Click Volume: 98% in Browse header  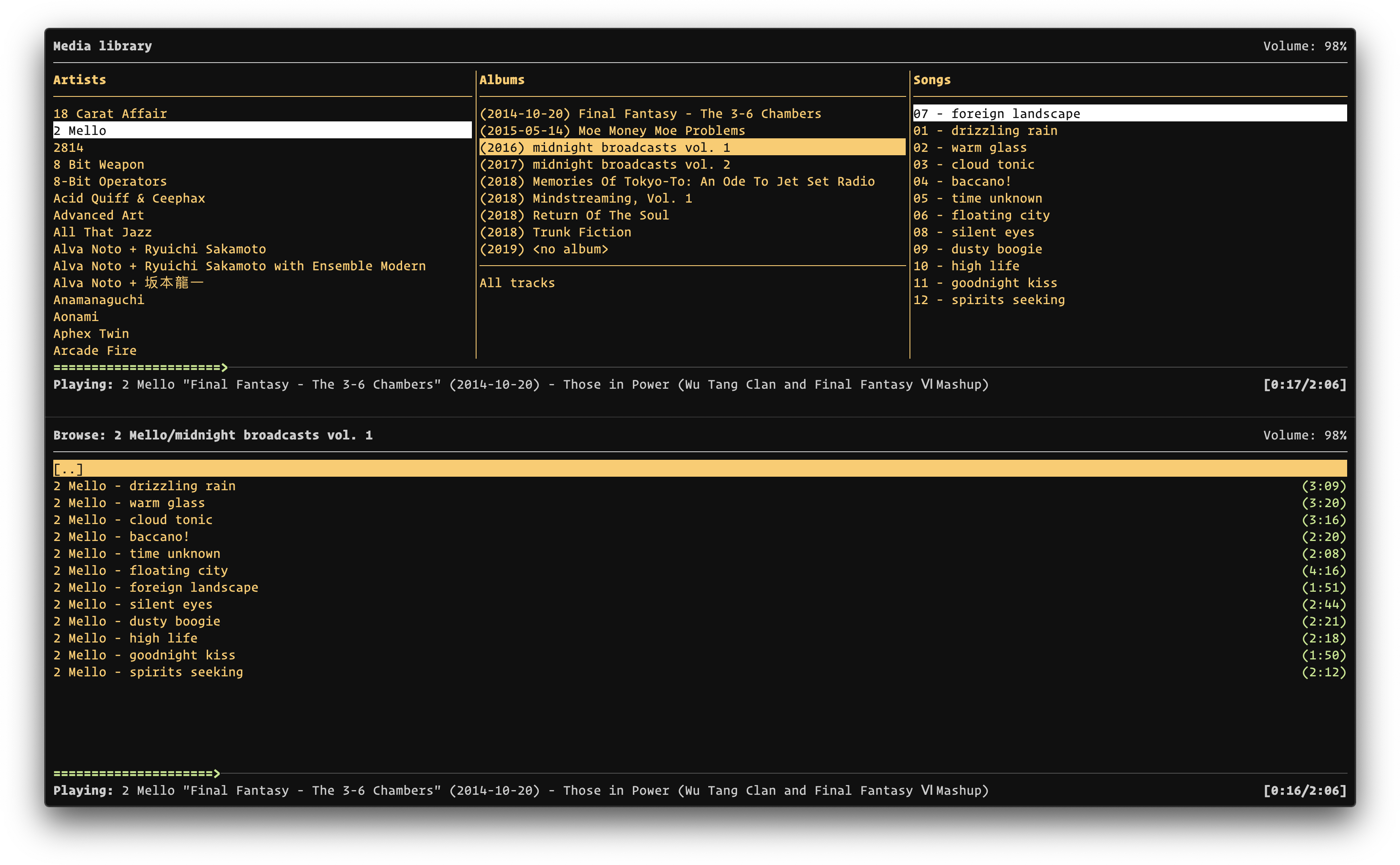[x=1304, y=435]
